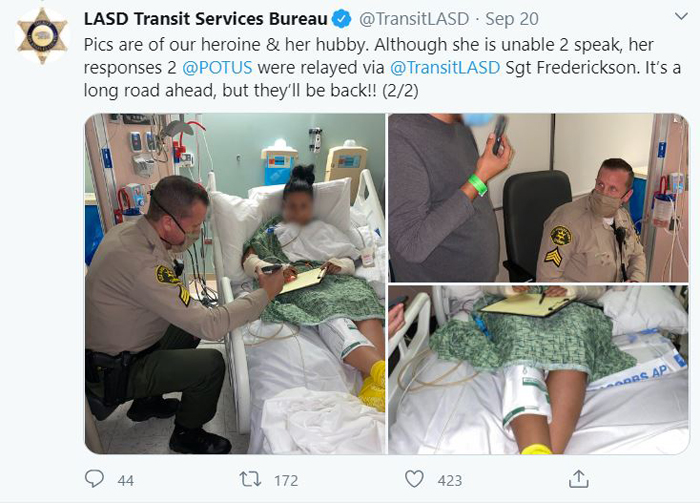Open the photo of clipboard on hospital bed
700x503 pixels.
click(x=538, y=370)
